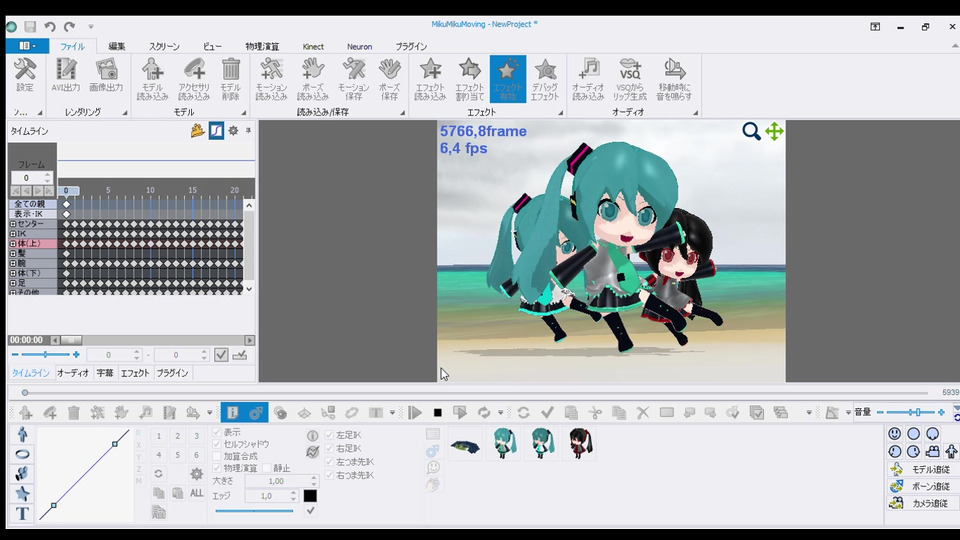Toggle the 物理演算 checkbox in model panel
The height and width of the screenshot is (540, 960).
(217, 468)
